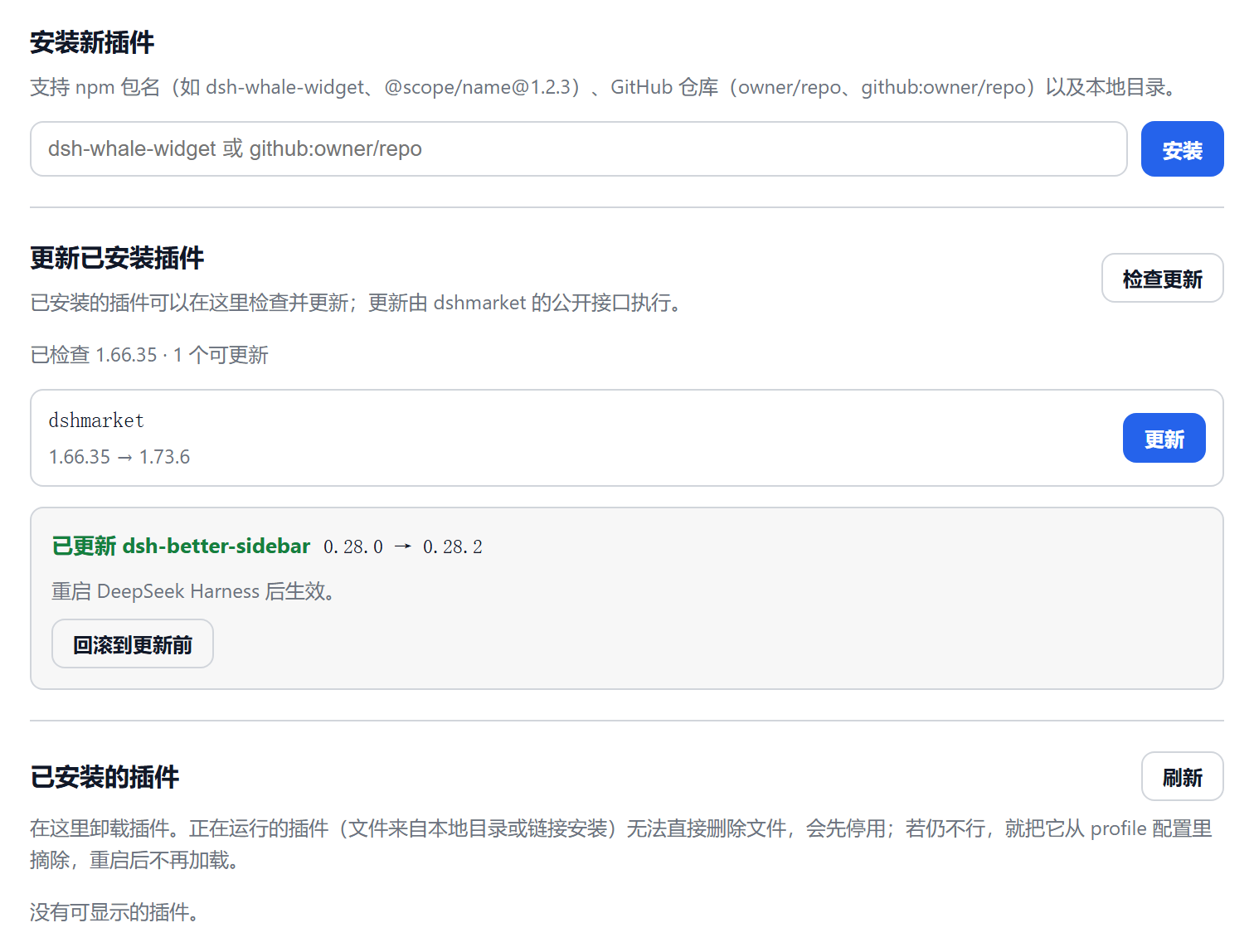Click the plugin name input field
Screen dimensions: 1254x952
[x=578, y=149]
